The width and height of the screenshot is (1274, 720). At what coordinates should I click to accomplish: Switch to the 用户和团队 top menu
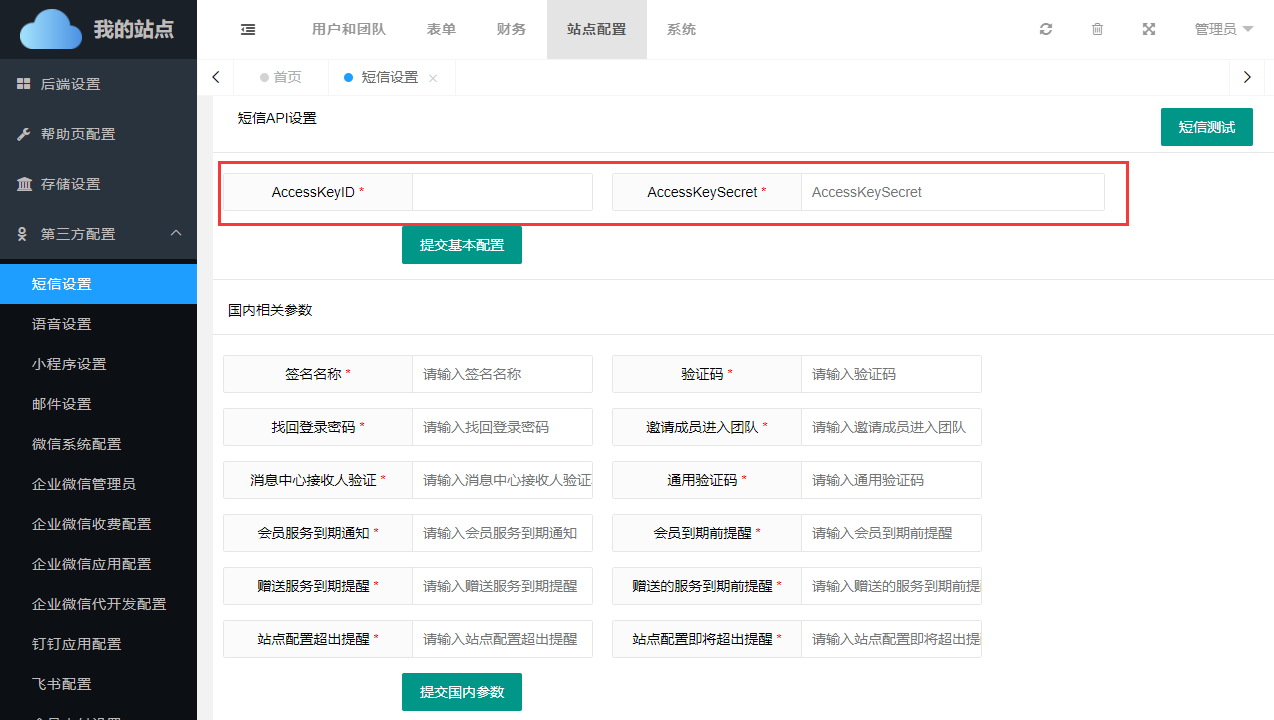pos(348,29)
